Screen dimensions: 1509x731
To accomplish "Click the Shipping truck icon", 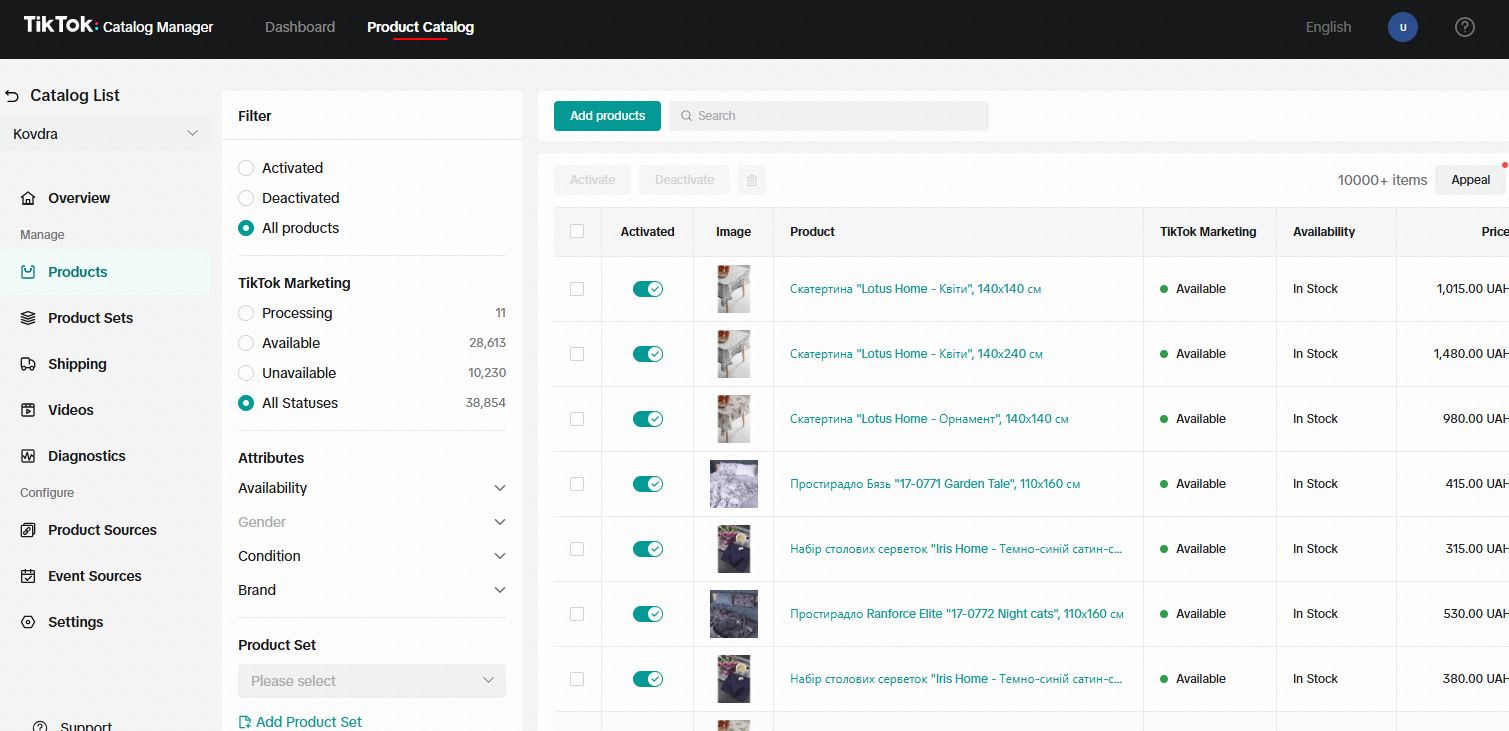I will pos(28,364).
